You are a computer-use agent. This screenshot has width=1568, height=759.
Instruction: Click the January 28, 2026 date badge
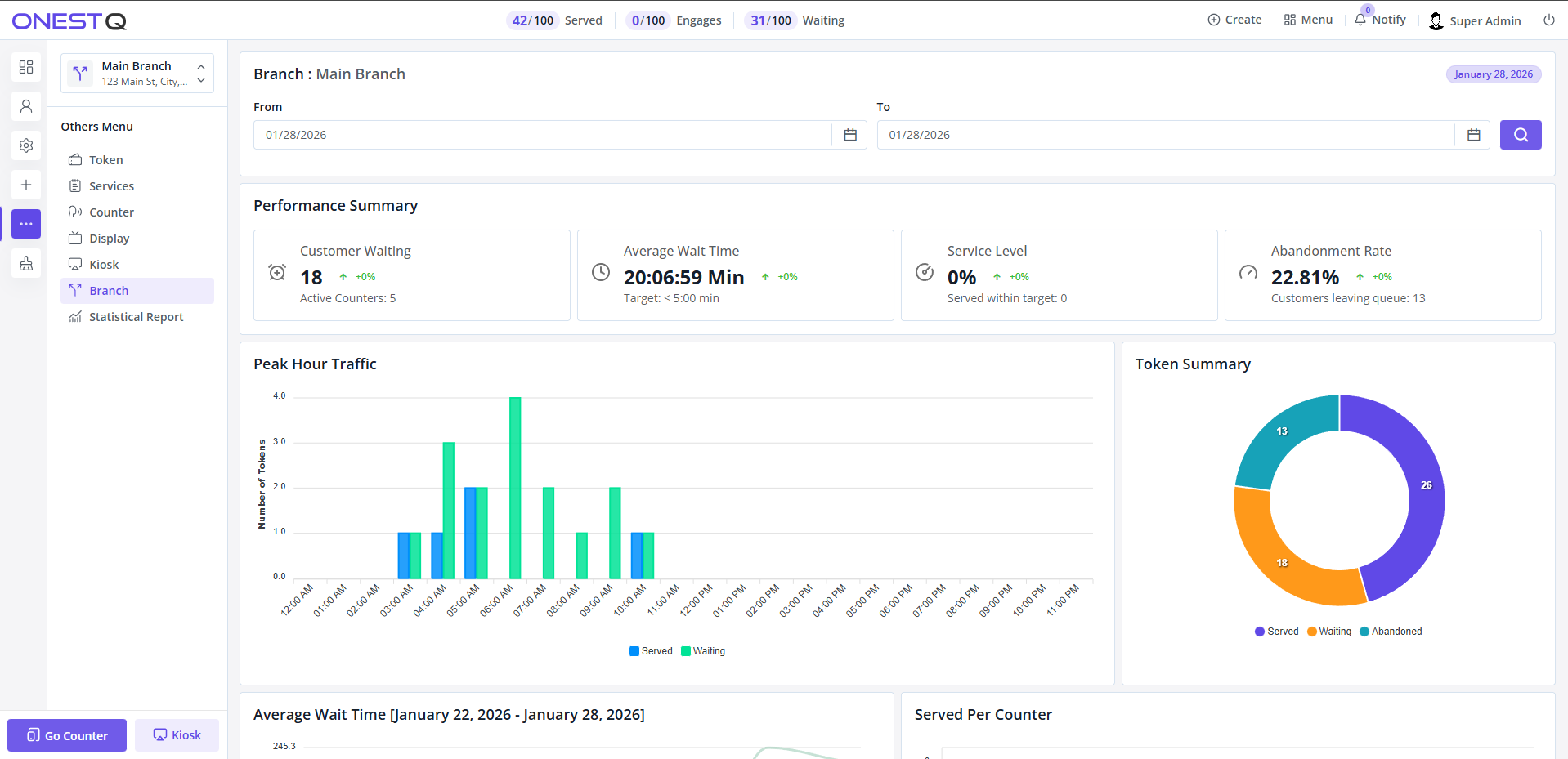coord(1494,74)
